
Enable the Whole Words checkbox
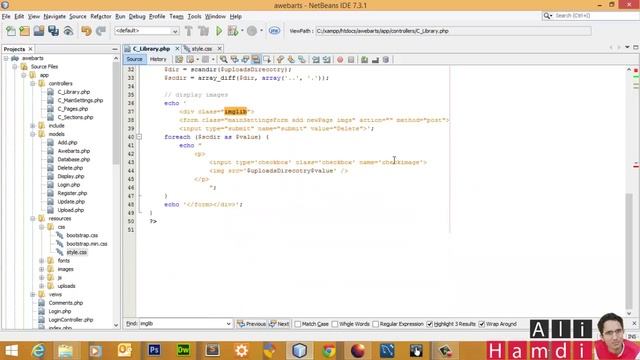tap(335, 324)
